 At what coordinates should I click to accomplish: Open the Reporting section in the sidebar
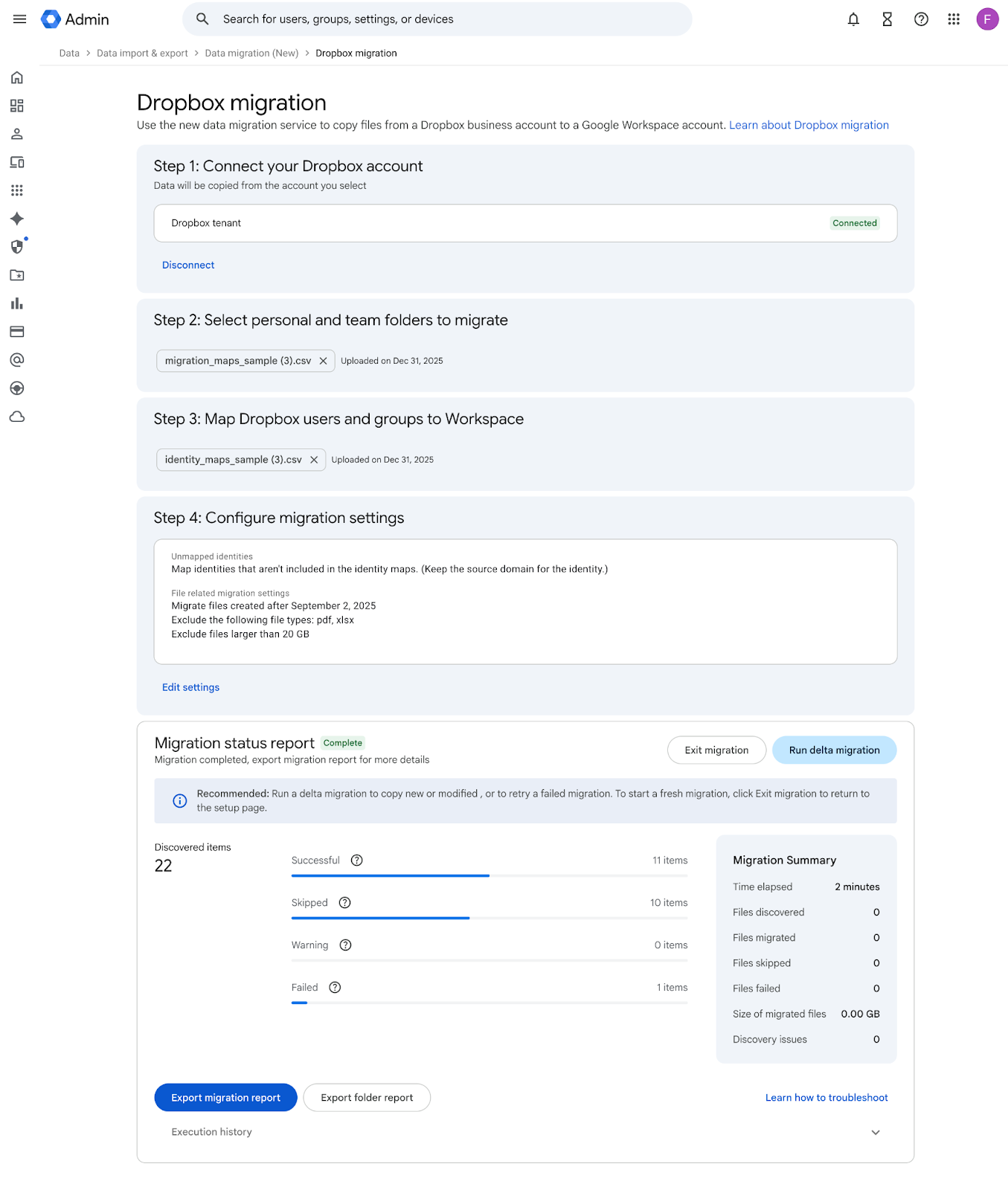point(16,303)
